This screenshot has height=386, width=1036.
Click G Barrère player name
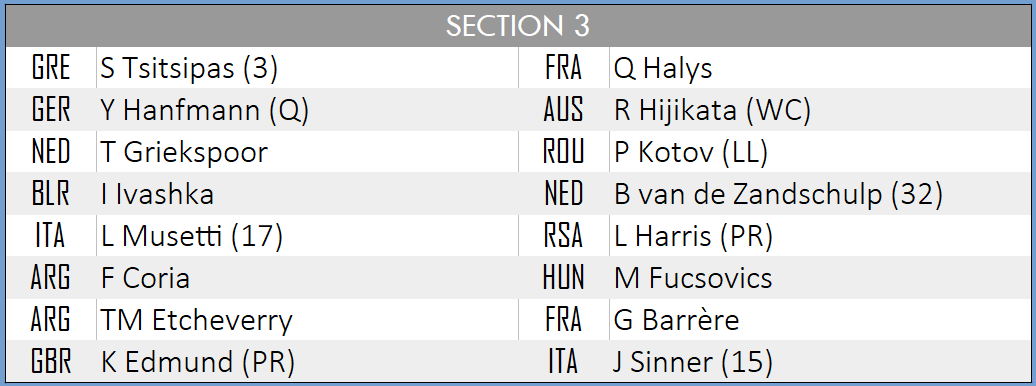point(677,321)
